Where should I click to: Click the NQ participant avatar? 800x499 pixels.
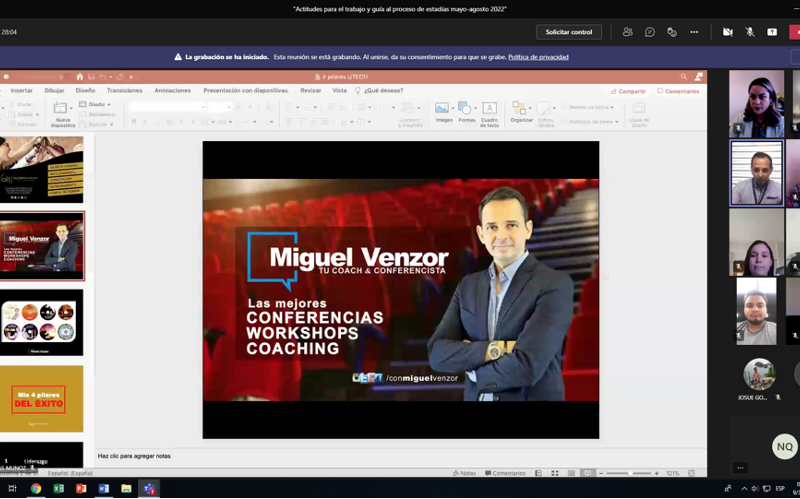coord(785,446)
